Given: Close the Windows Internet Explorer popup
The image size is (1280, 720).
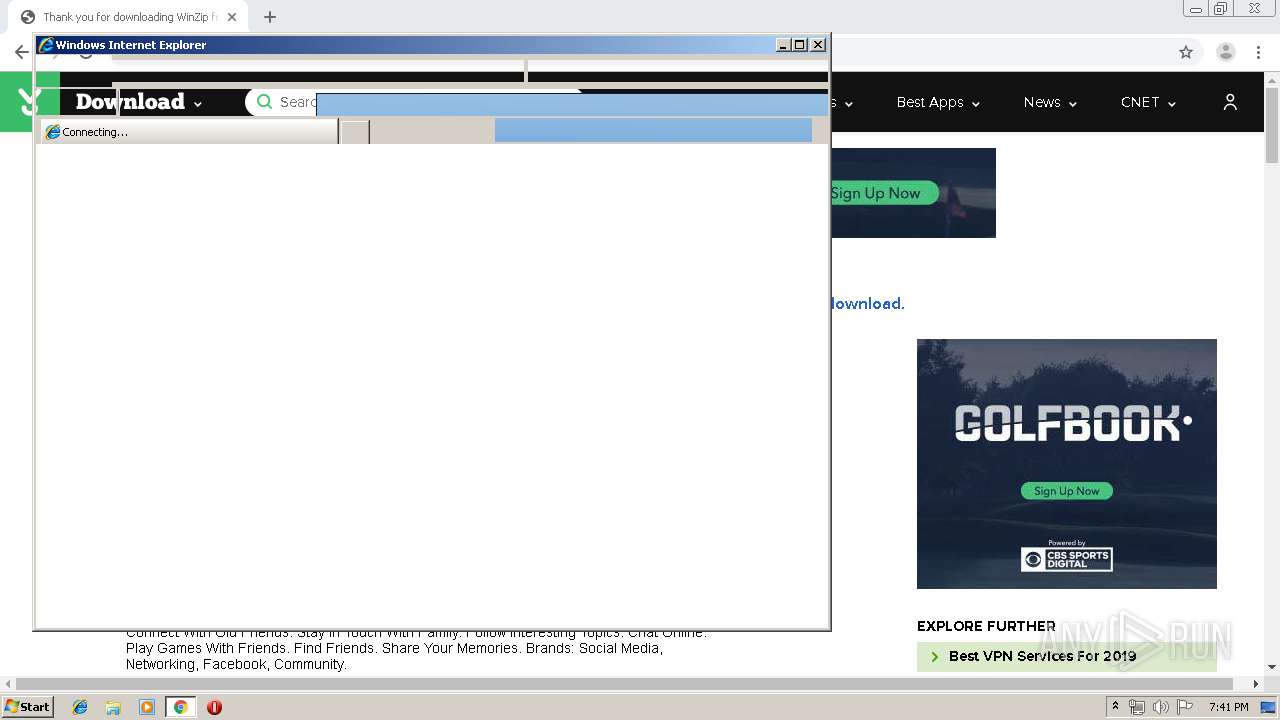Looking at the screenshot, I should tap(818, 45).
